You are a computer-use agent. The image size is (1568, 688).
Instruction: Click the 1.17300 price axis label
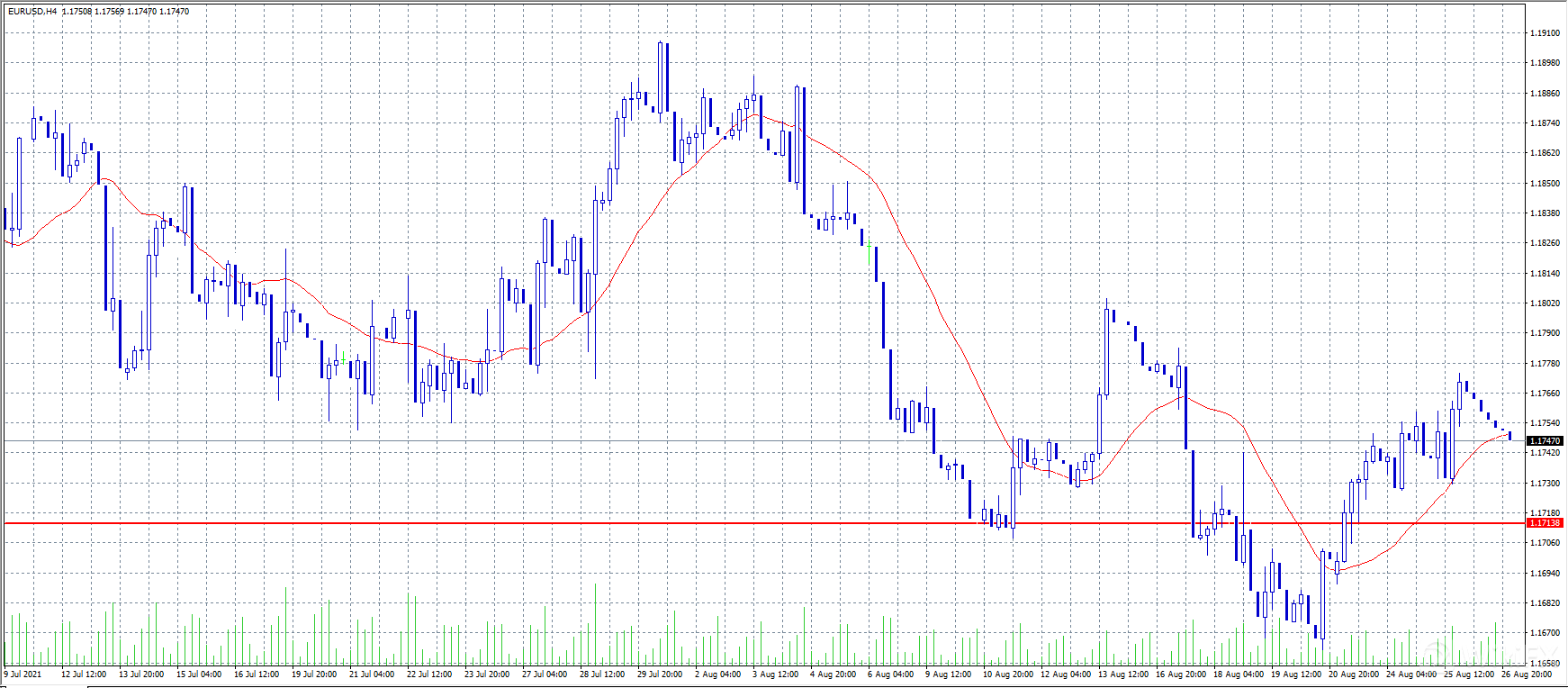coord(1545,484)
